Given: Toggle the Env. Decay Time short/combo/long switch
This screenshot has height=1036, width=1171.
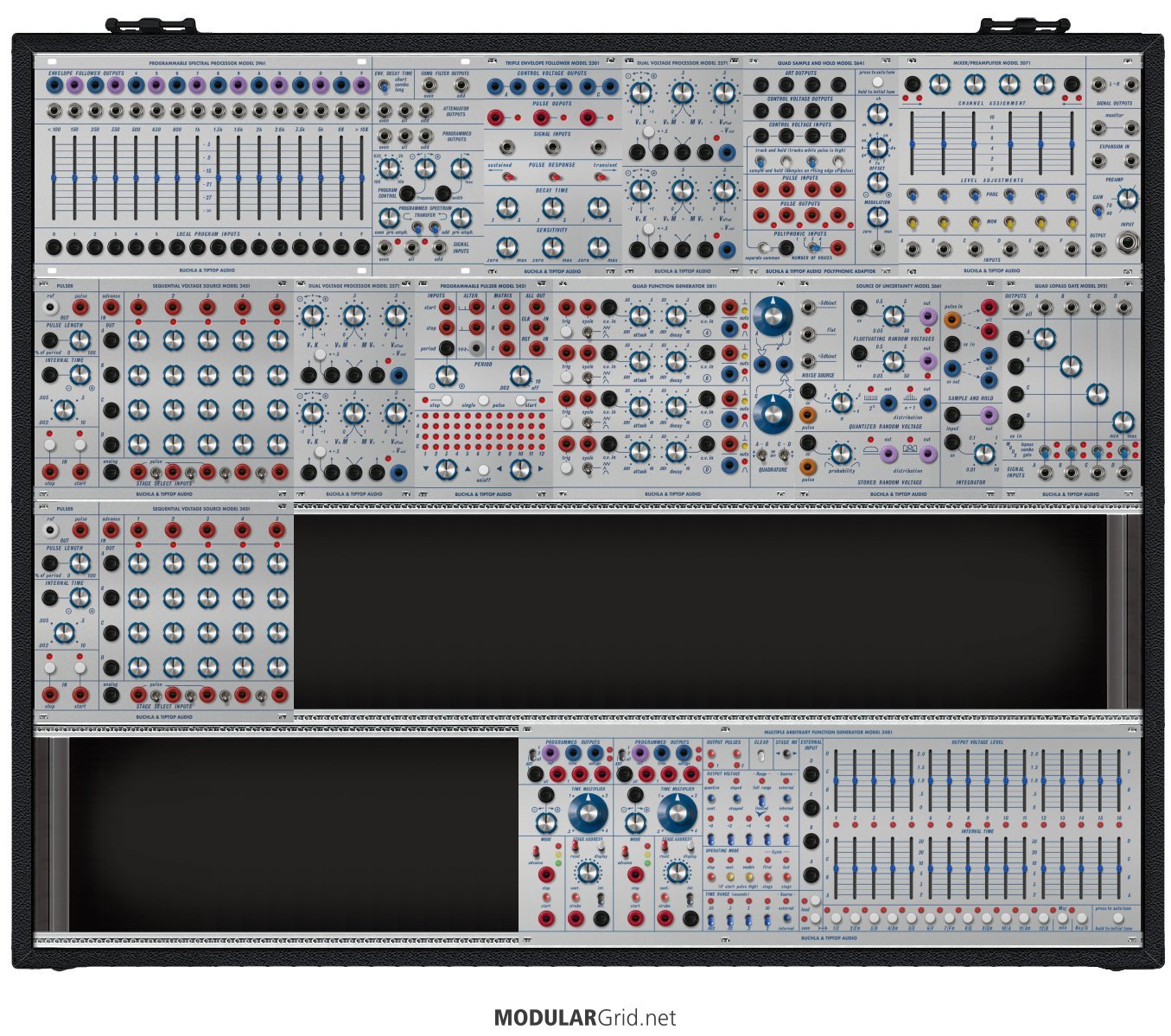Looking at the screenshot, I should [x=383, y=86].
